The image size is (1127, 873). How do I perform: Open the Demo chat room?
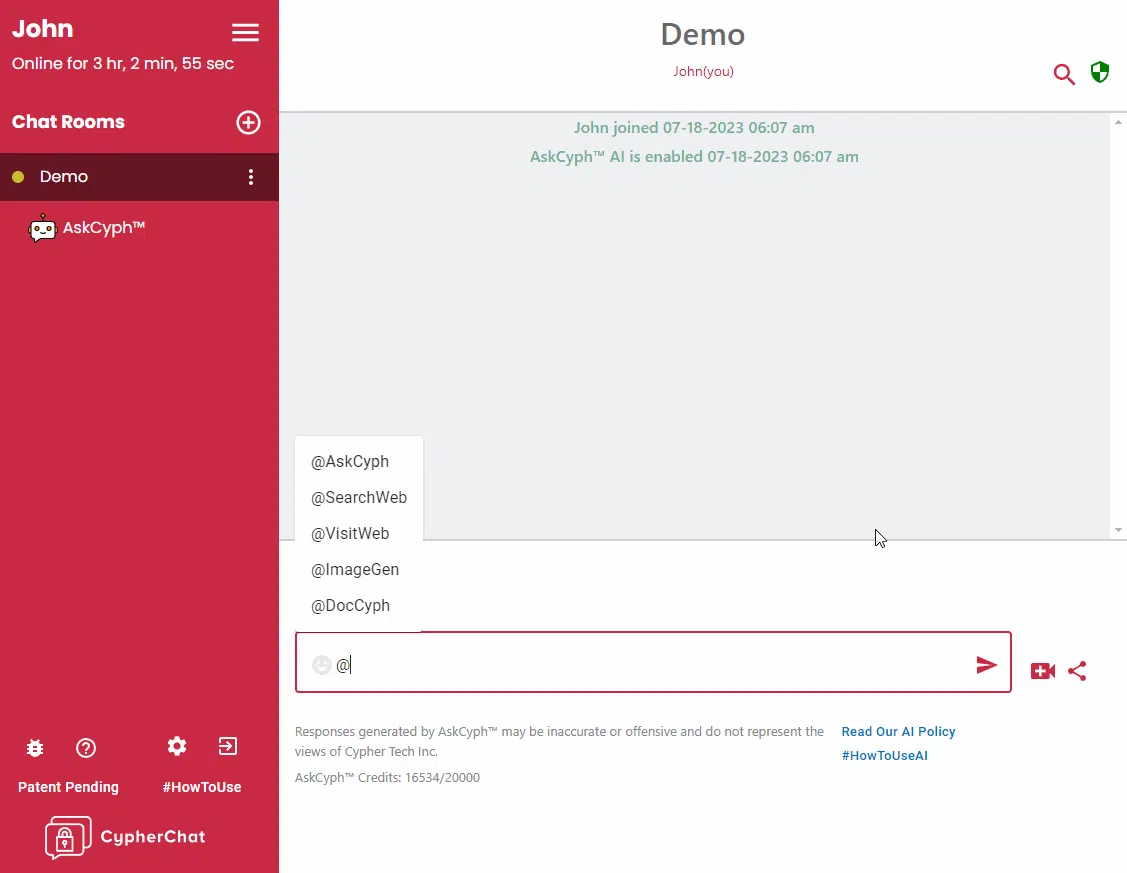(139, 177)
